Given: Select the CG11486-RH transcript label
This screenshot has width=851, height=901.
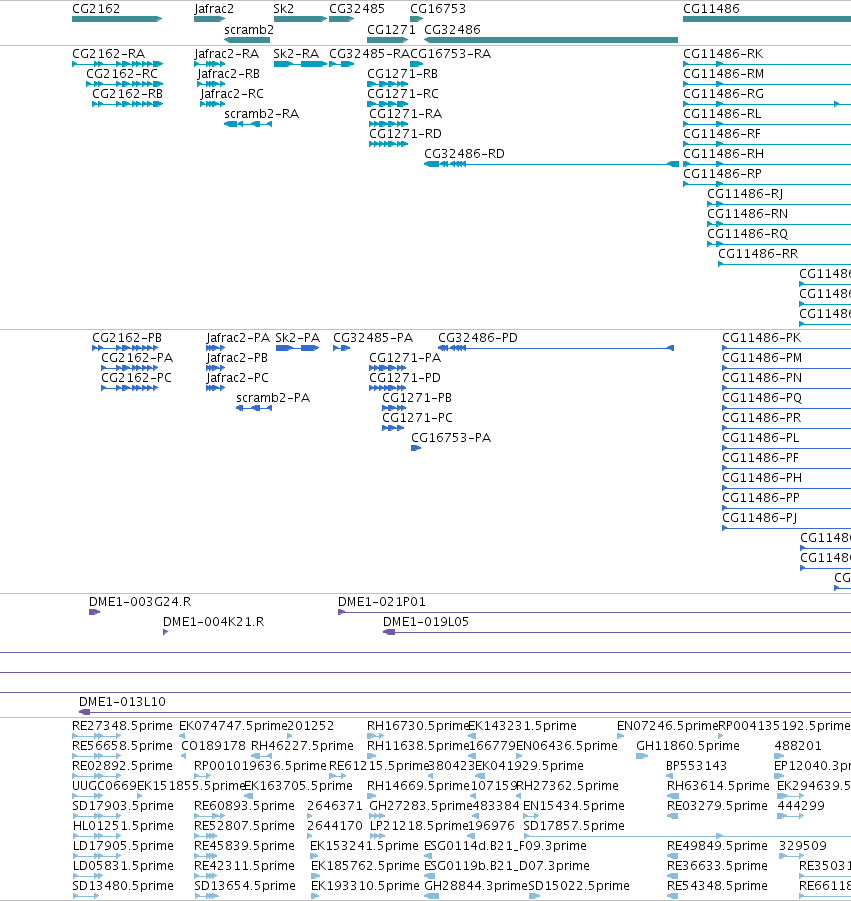Looking at the screenshot, I should [x=723, y=153].
